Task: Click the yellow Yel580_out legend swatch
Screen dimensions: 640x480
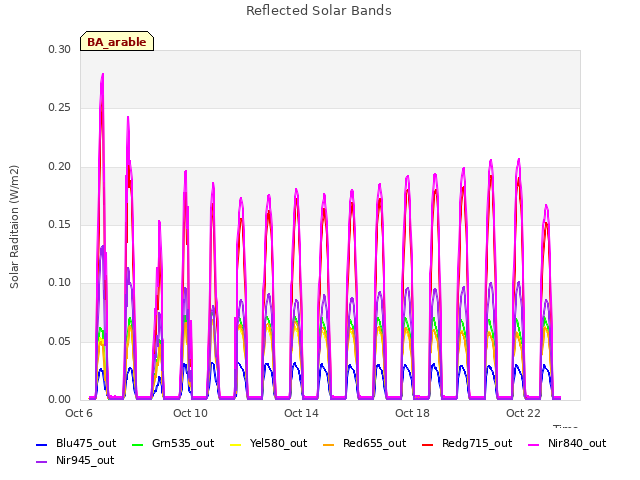Action: [x=236, y=444]
